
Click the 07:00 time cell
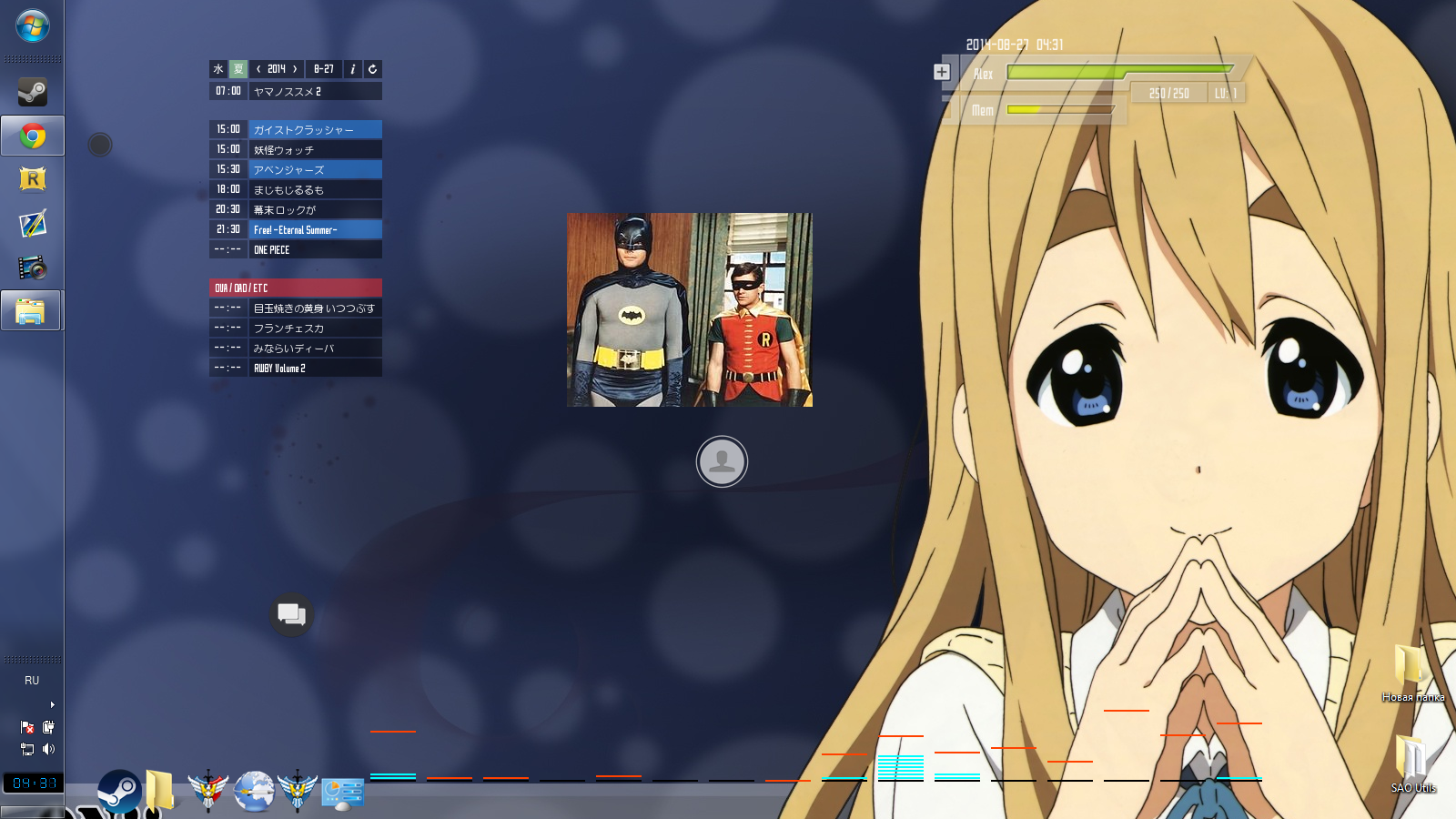(x=228, y=91)
